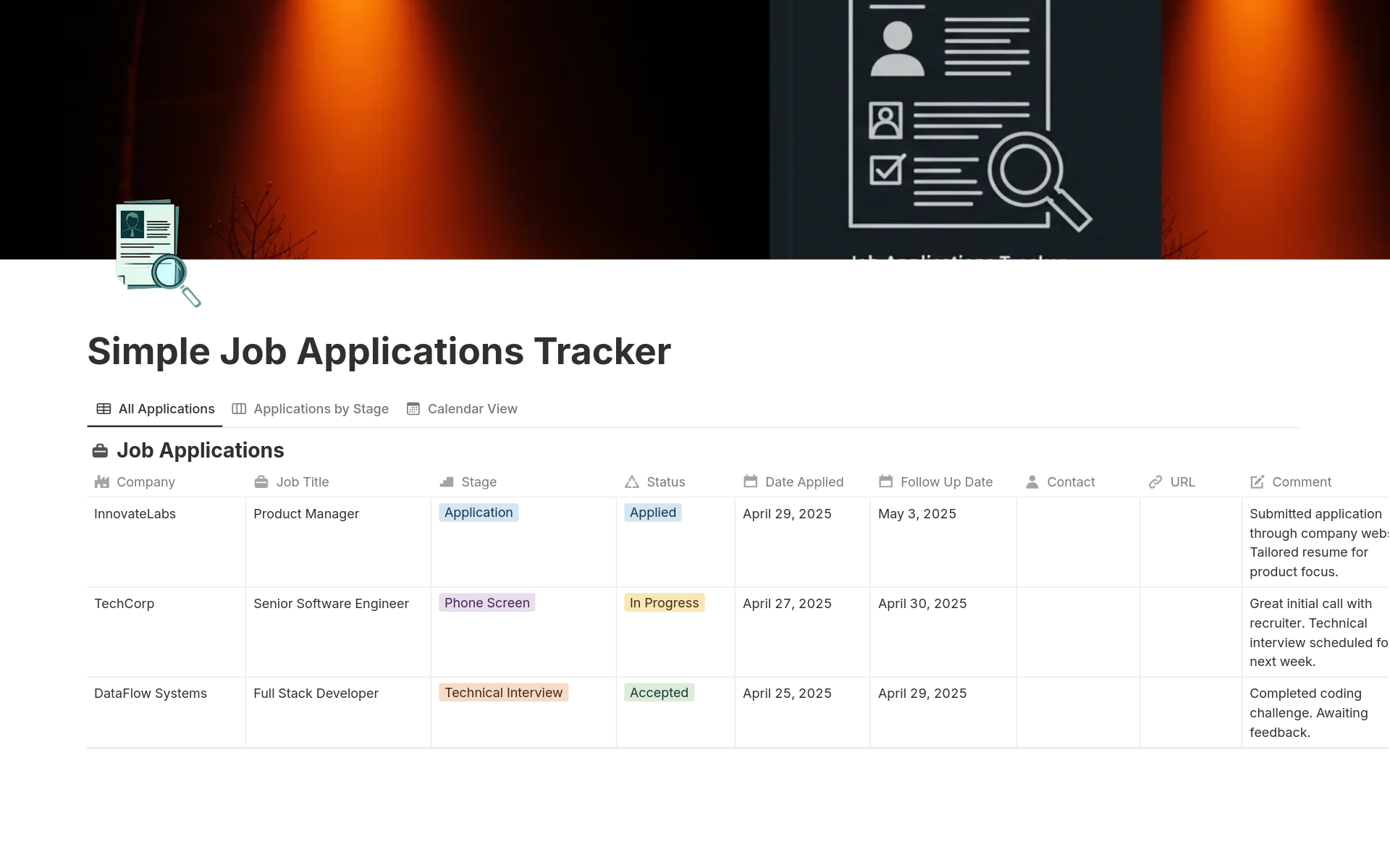Click the Accepted status tag
This screenshot has width=1390, height=868.
coord(660,693)
